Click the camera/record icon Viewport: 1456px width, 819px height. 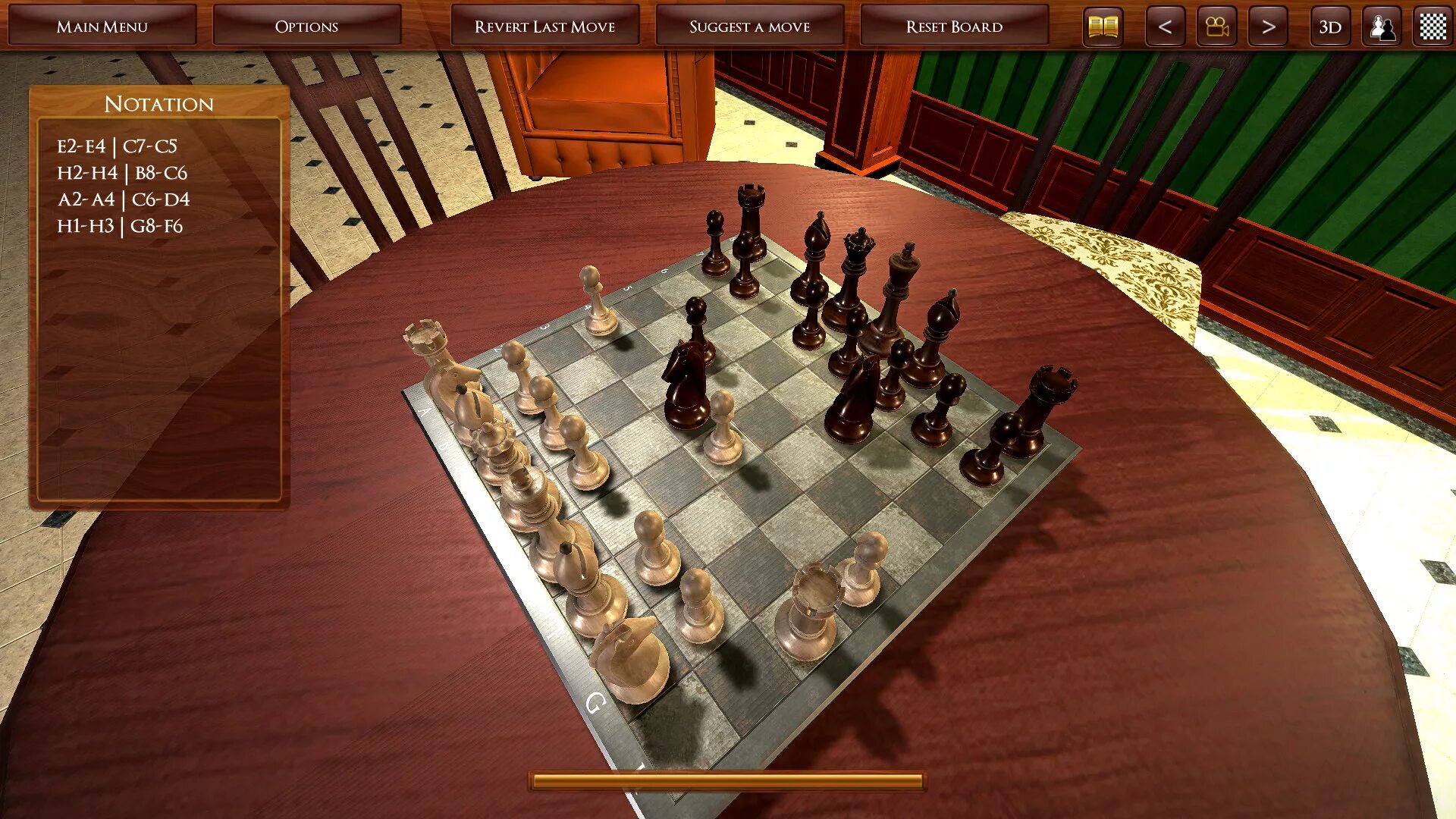click(x=1215, y=26)
